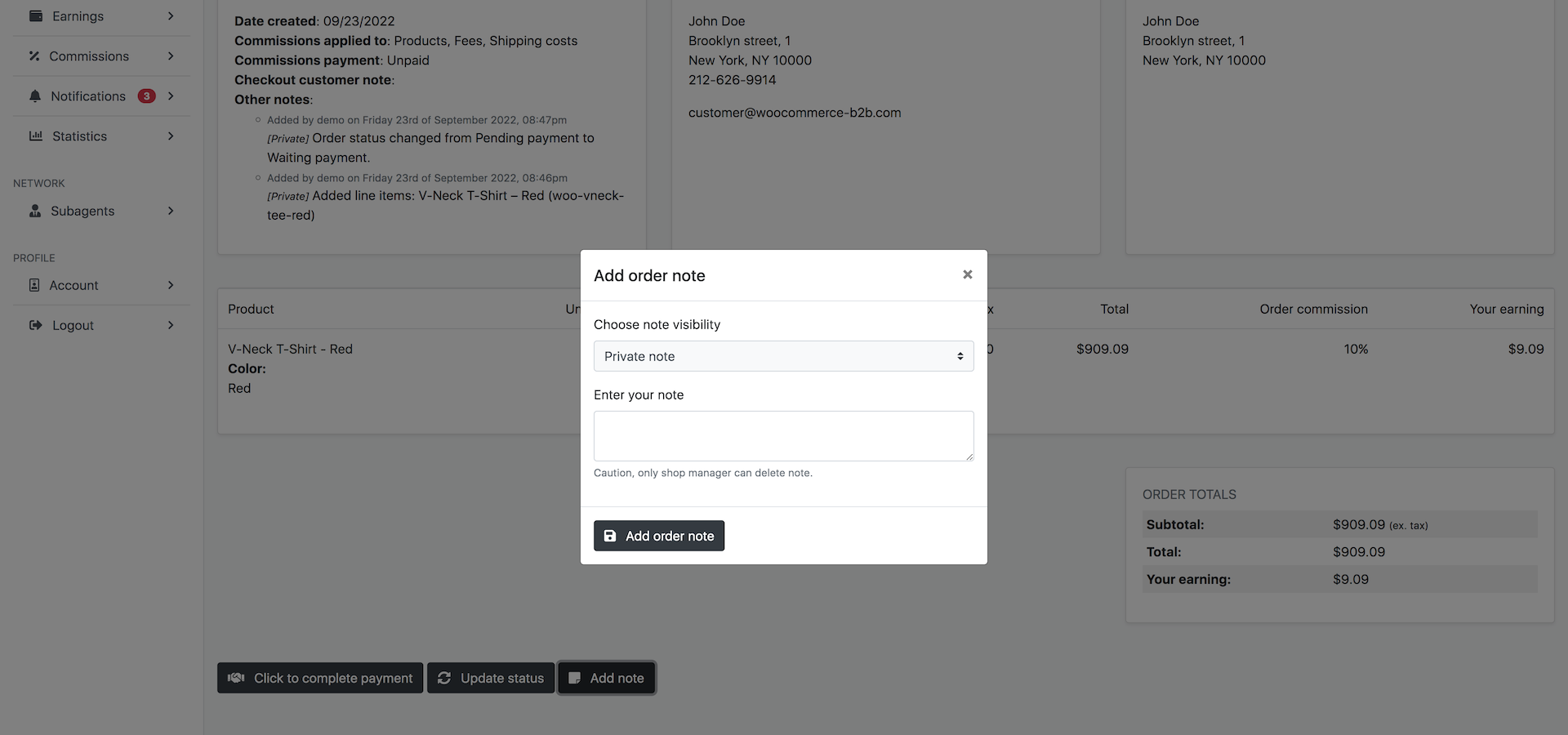Image resolution: width=1568 pixels, height=735 pixels.
Task: Click the Earnings wallet icon in sidebar
Action: click(x=36, y=16)
